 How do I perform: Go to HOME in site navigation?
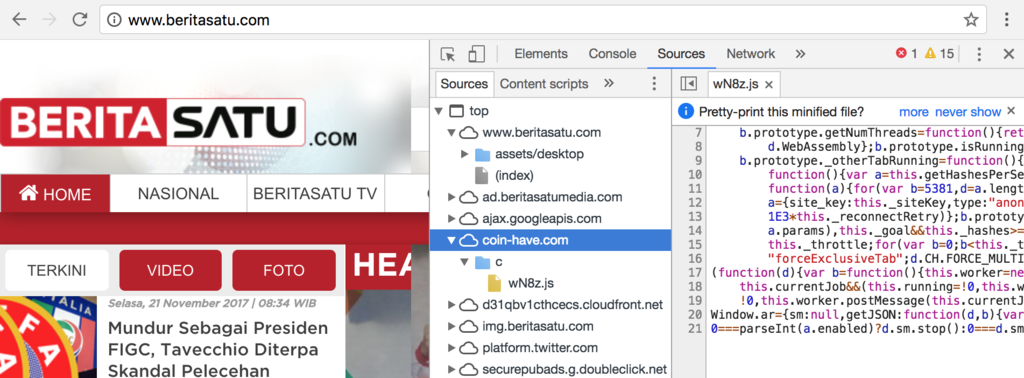56,193
